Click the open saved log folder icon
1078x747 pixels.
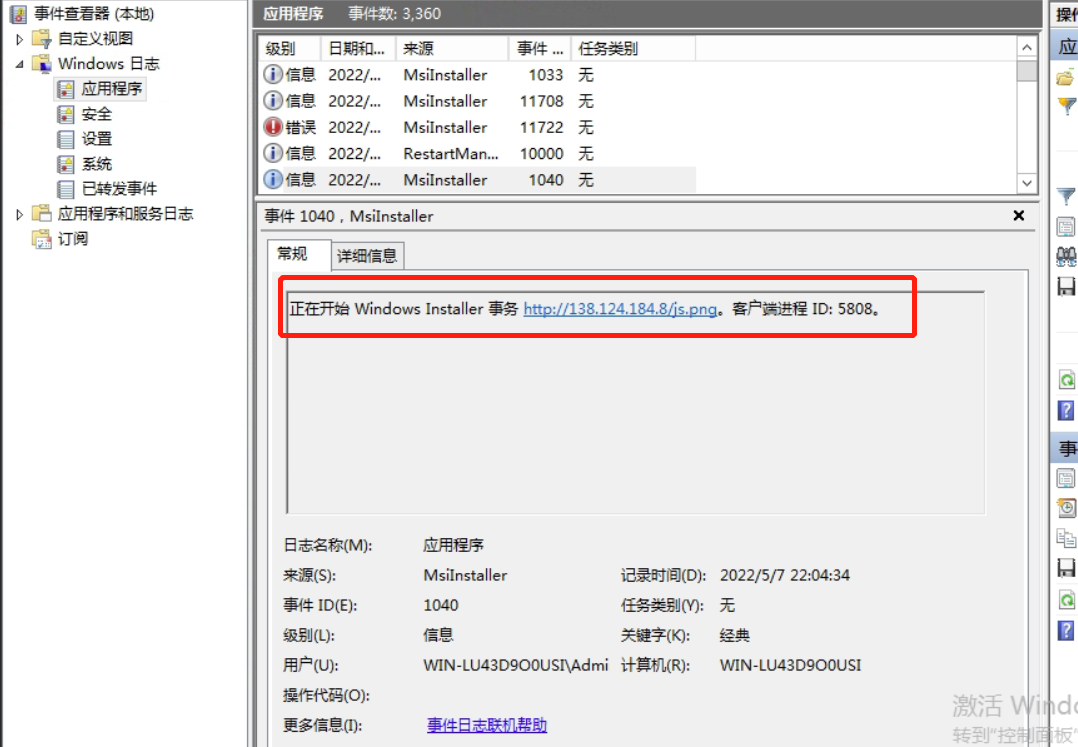point(1066,78)
